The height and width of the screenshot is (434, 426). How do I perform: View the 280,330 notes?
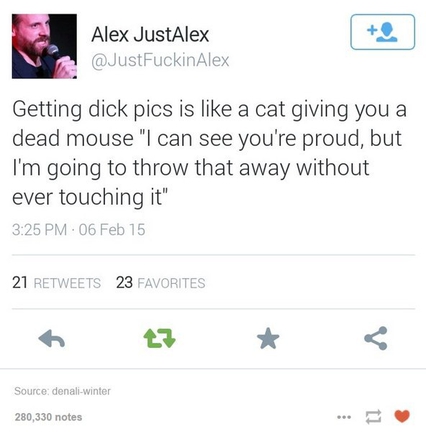(x=48, y=417)
